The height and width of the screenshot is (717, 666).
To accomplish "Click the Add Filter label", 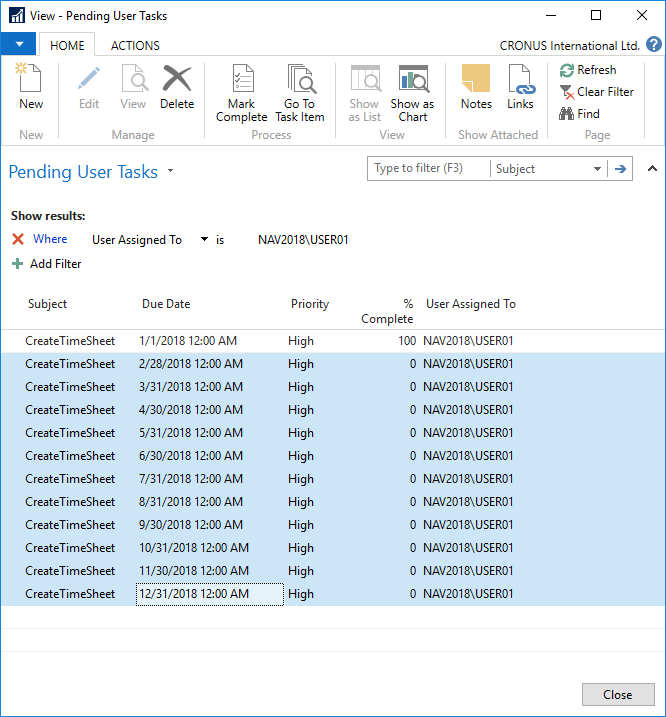I will click(x=55, y=264).
